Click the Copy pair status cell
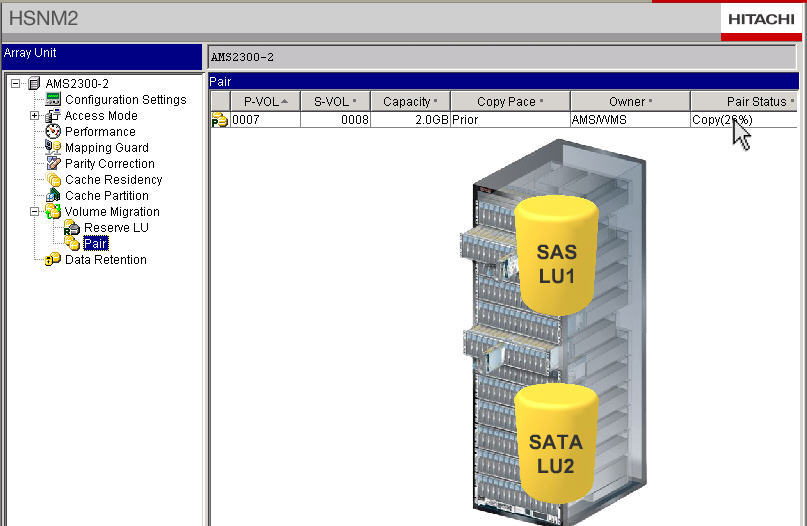807x526 pixels. pos(744,119)
